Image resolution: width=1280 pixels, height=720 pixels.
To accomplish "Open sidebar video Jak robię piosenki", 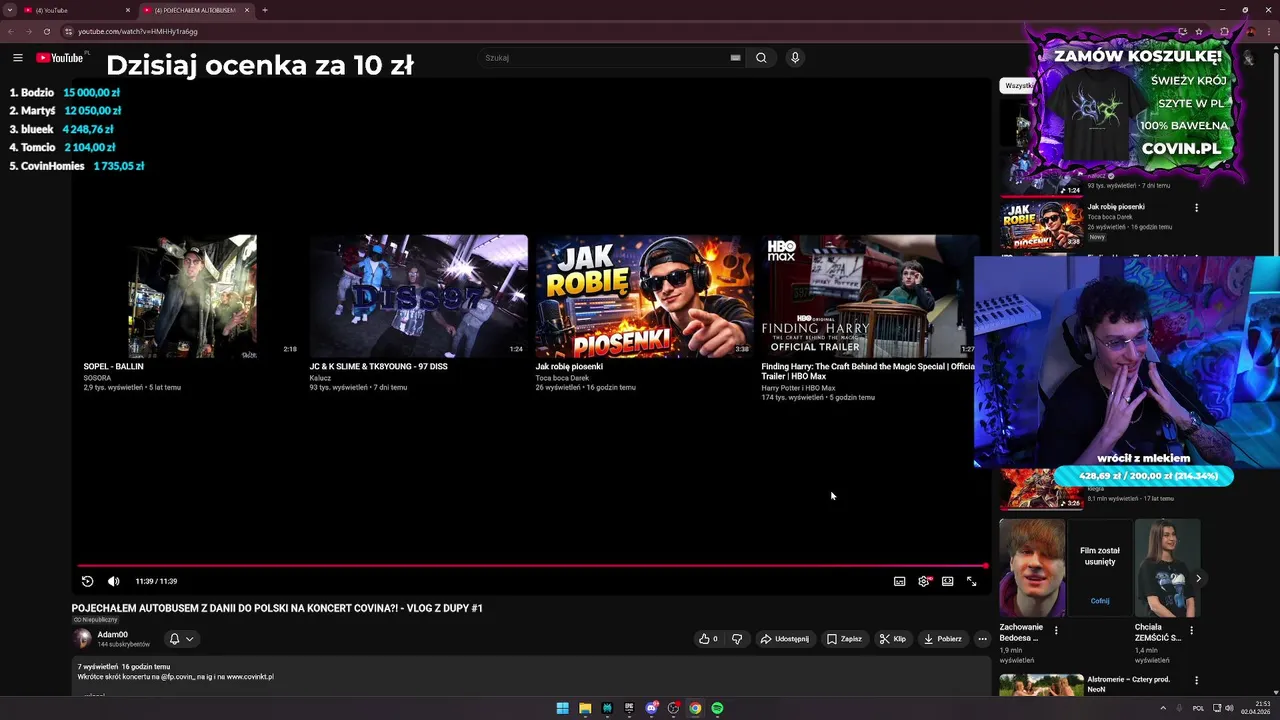I will point(1042,223).
